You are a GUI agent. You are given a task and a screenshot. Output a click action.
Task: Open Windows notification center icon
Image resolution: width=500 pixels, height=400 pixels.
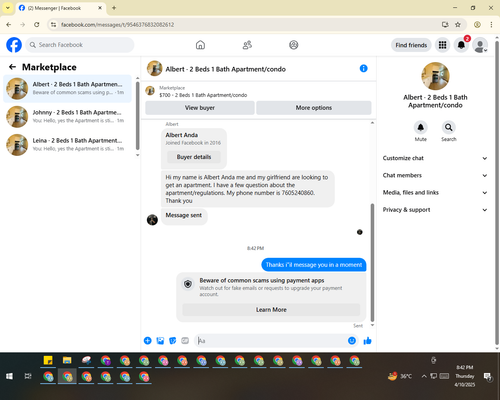[x=488, y=376]
